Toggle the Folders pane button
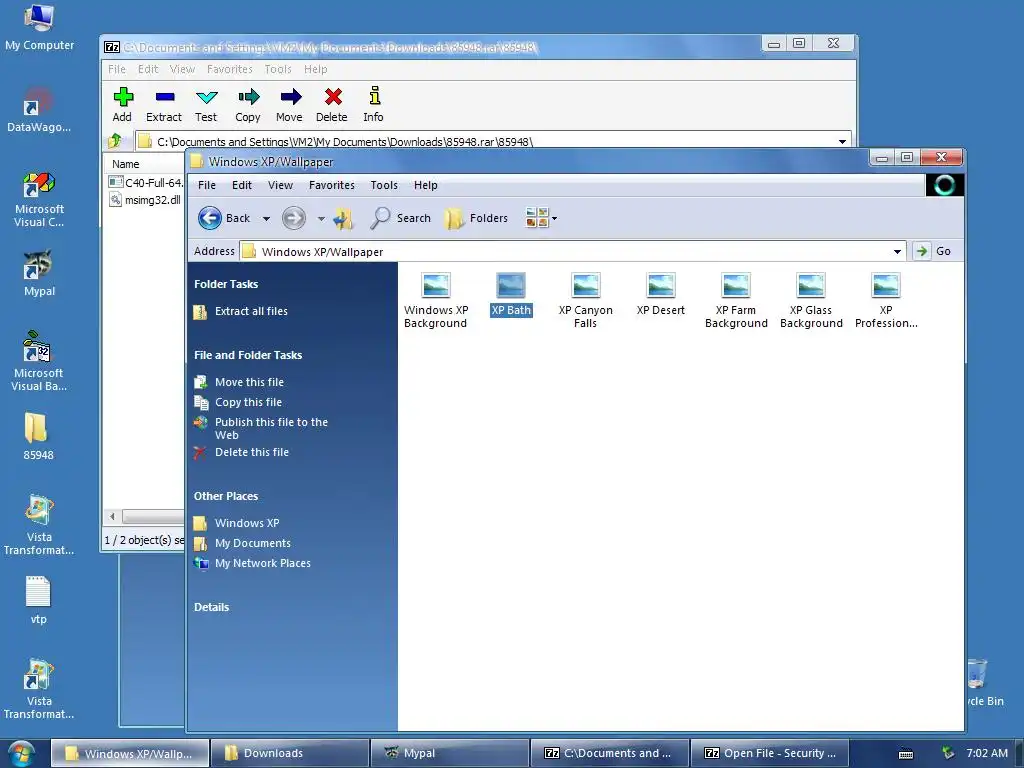Screen dimensions: 1024x768 coord(476,218)
